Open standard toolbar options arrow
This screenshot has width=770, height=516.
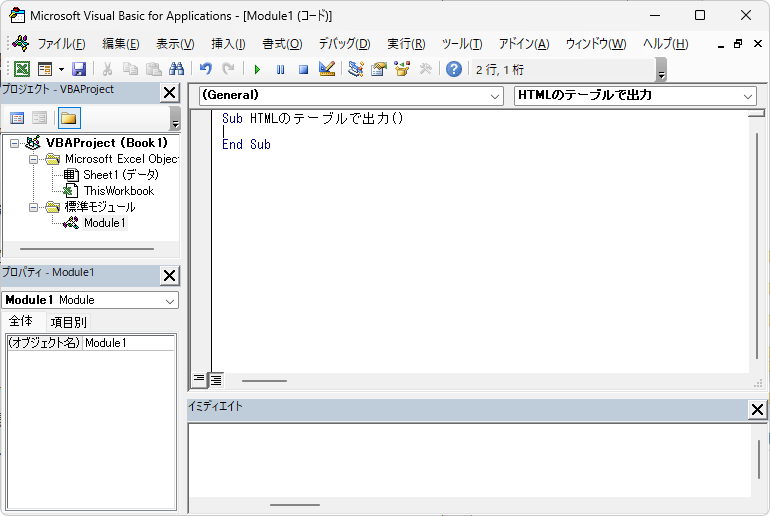point(661,69)
